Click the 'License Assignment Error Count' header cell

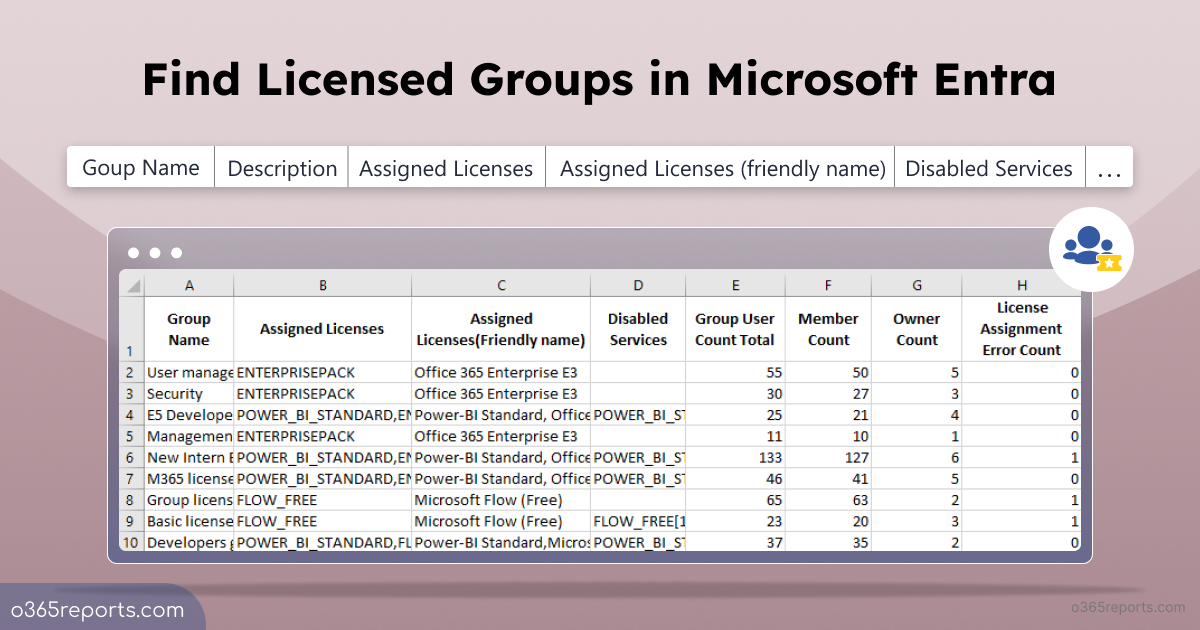pyautogui.click(x=1021, y=329)
